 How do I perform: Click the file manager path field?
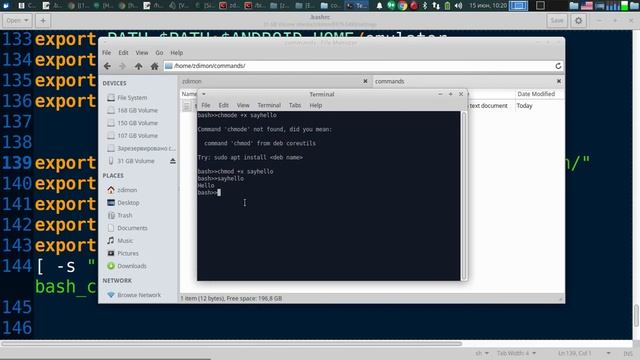363,66
